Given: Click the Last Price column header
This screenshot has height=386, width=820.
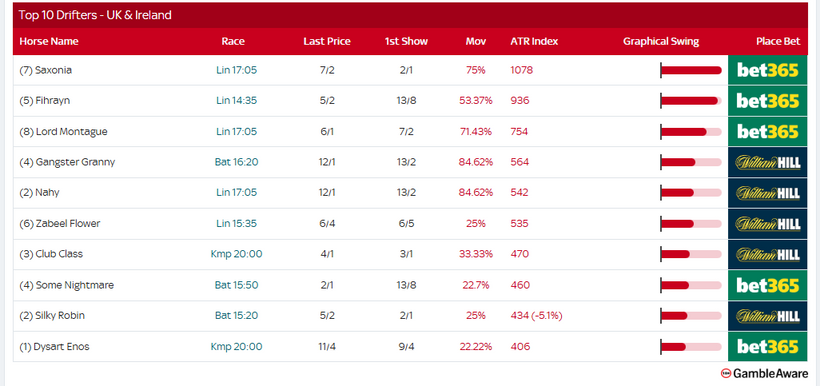Looking at the screenshot, I should [x=327, y=41].
